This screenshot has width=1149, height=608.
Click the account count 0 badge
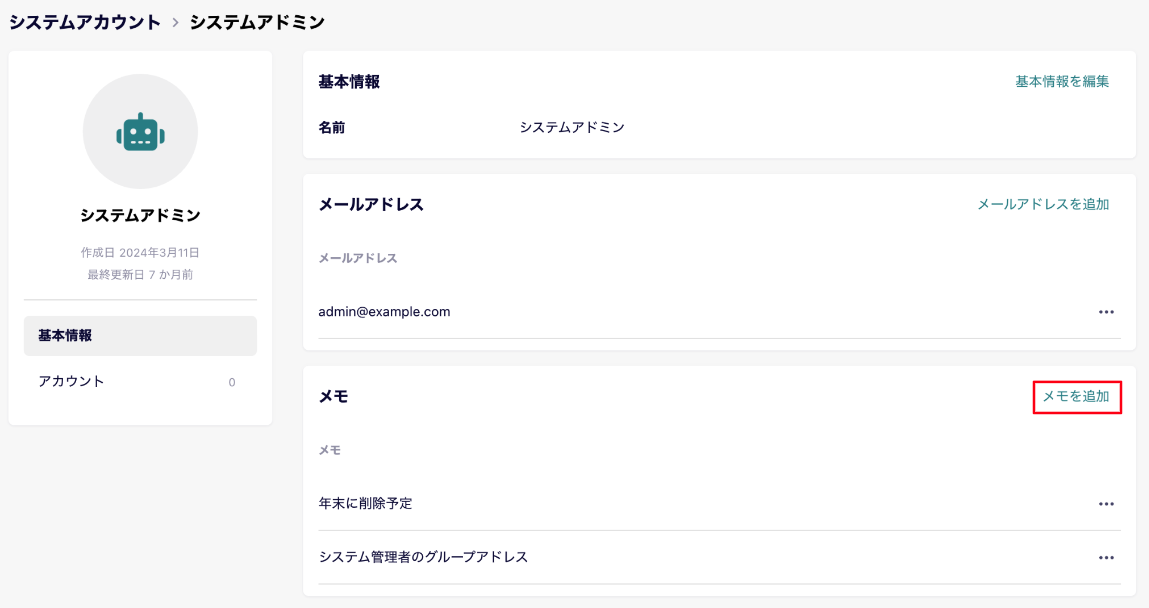coord(232,382)
